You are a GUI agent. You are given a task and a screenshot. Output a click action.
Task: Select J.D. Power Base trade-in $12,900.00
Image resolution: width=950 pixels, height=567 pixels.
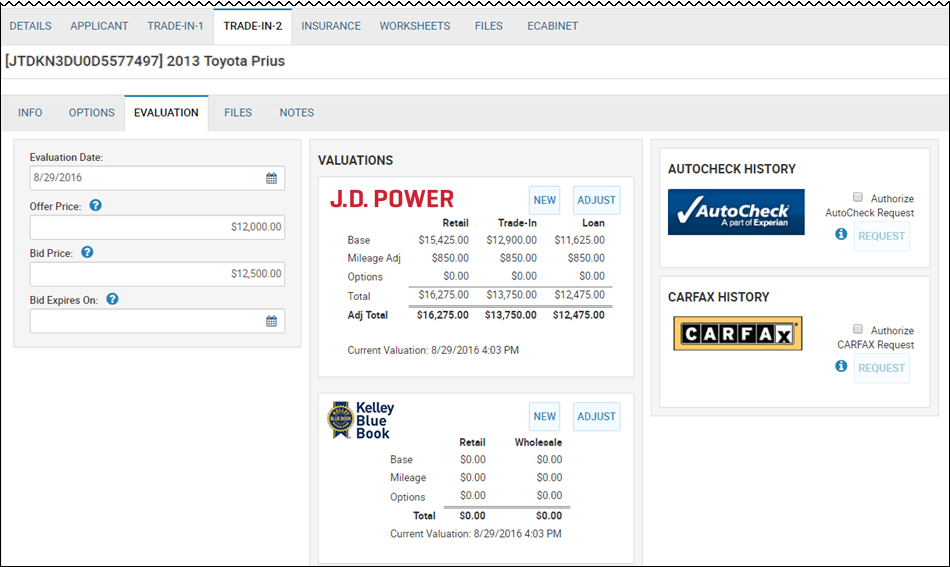(511, 240)
